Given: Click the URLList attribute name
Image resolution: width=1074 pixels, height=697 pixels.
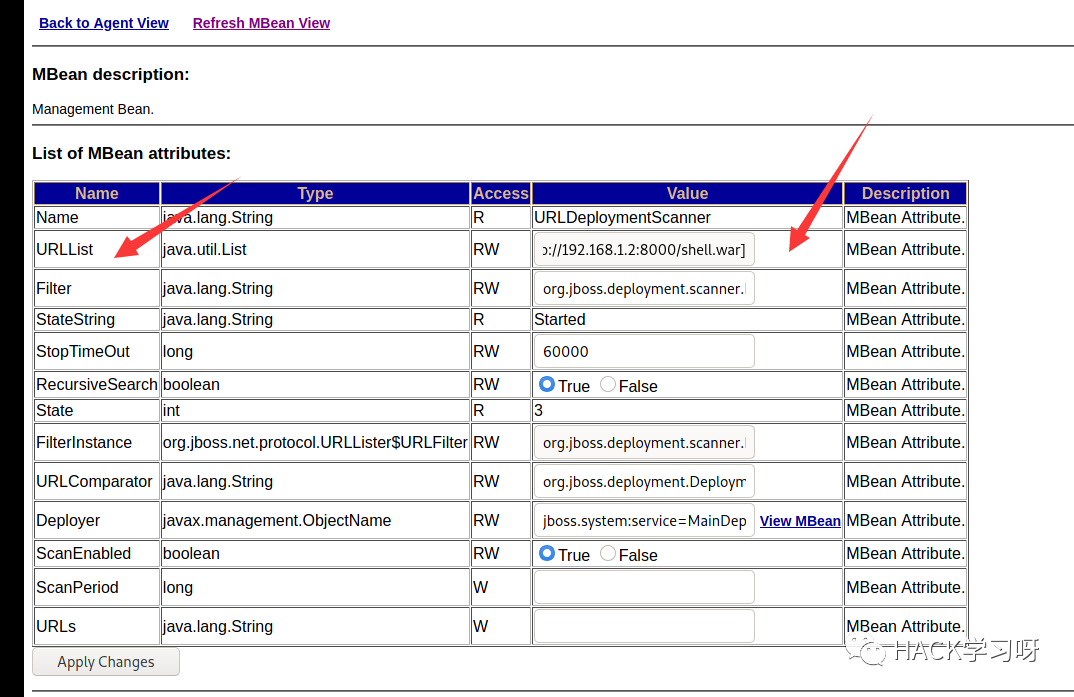Looking at the screenshot, I should pyautogui.click(x=64, y=250).
